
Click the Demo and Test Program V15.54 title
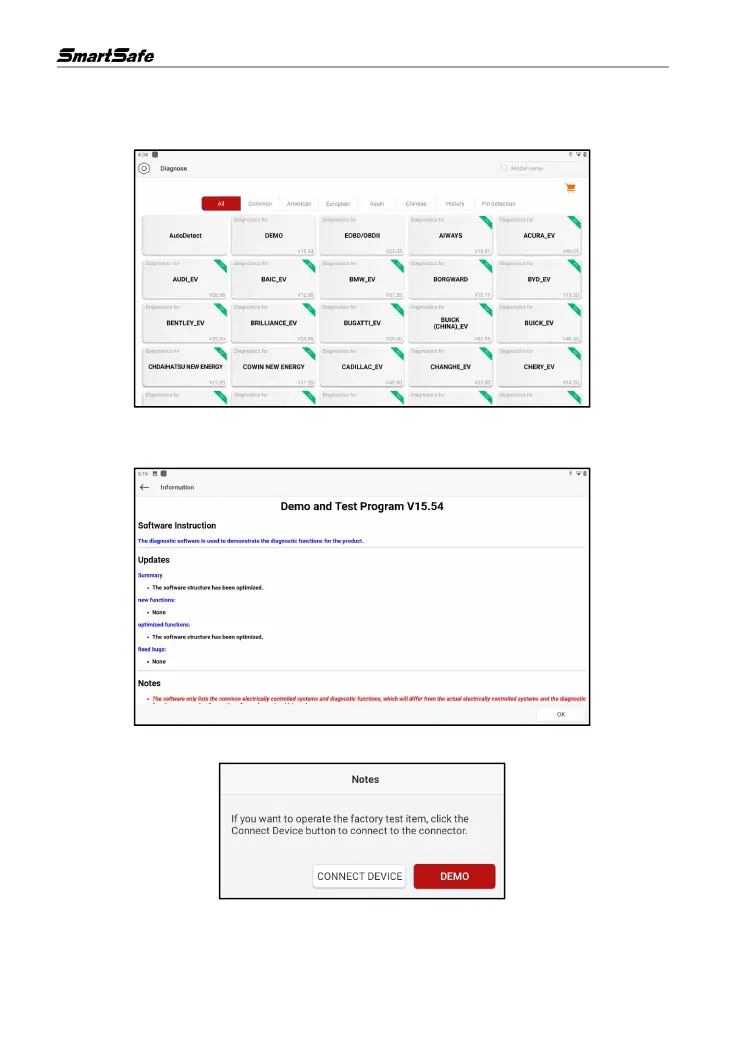pos(362,506)
